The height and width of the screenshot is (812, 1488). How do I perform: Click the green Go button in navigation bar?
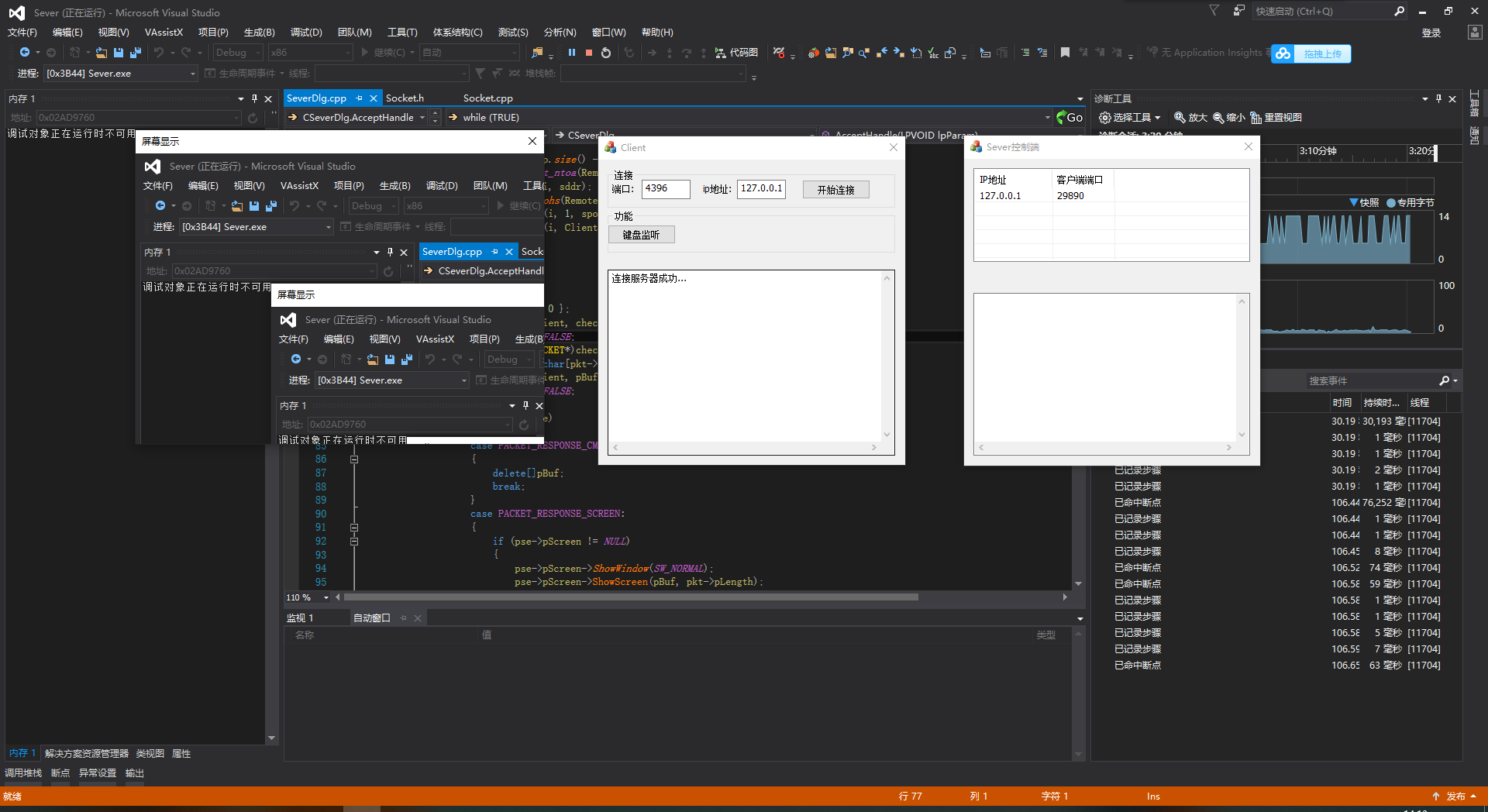point(1069,118)
